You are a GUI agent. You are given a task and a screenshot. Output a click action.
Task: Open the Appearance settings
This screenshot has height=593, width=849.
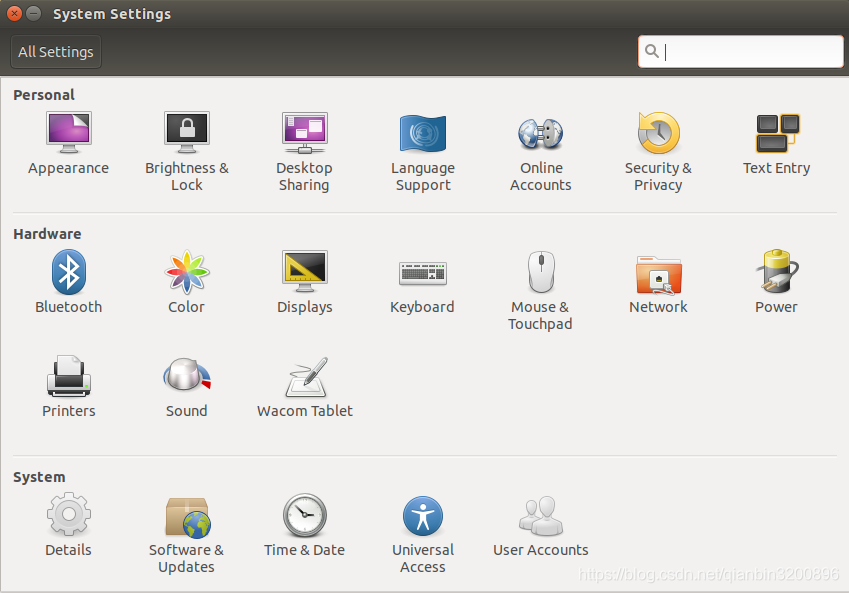click(68, 143)
